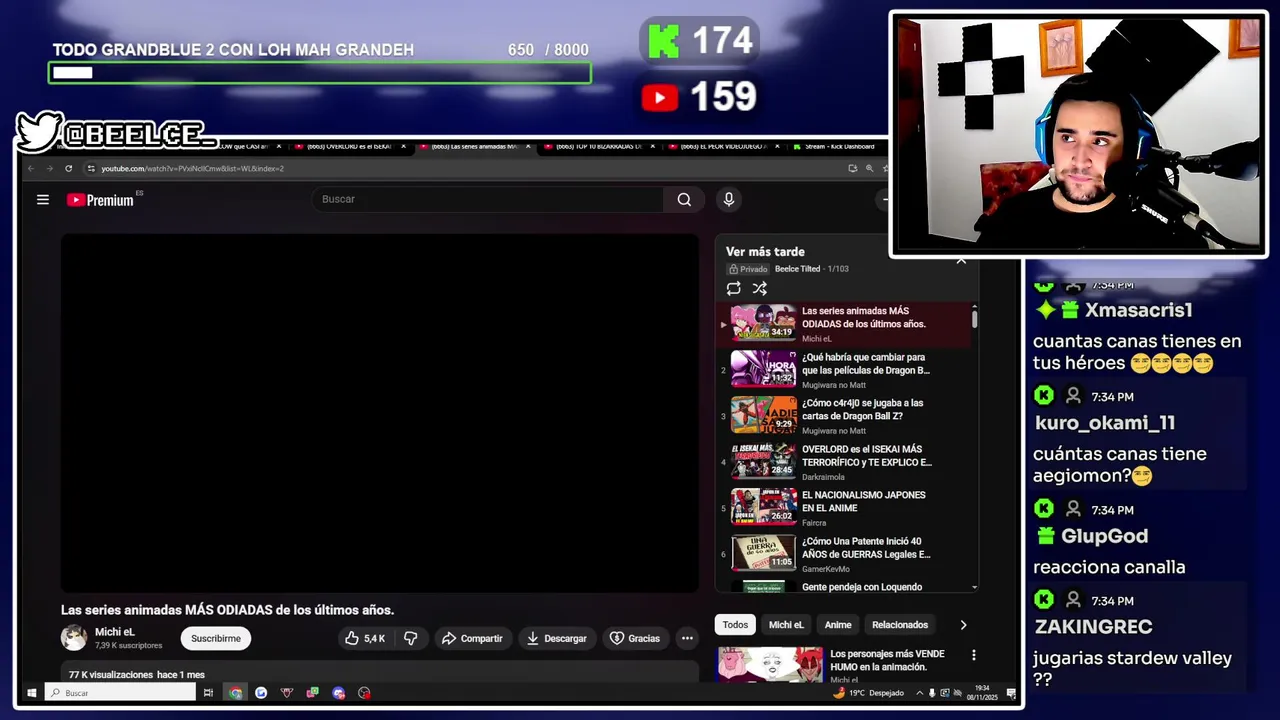Reload the page in the browser

pyautogui.click(x=68, y=169)
